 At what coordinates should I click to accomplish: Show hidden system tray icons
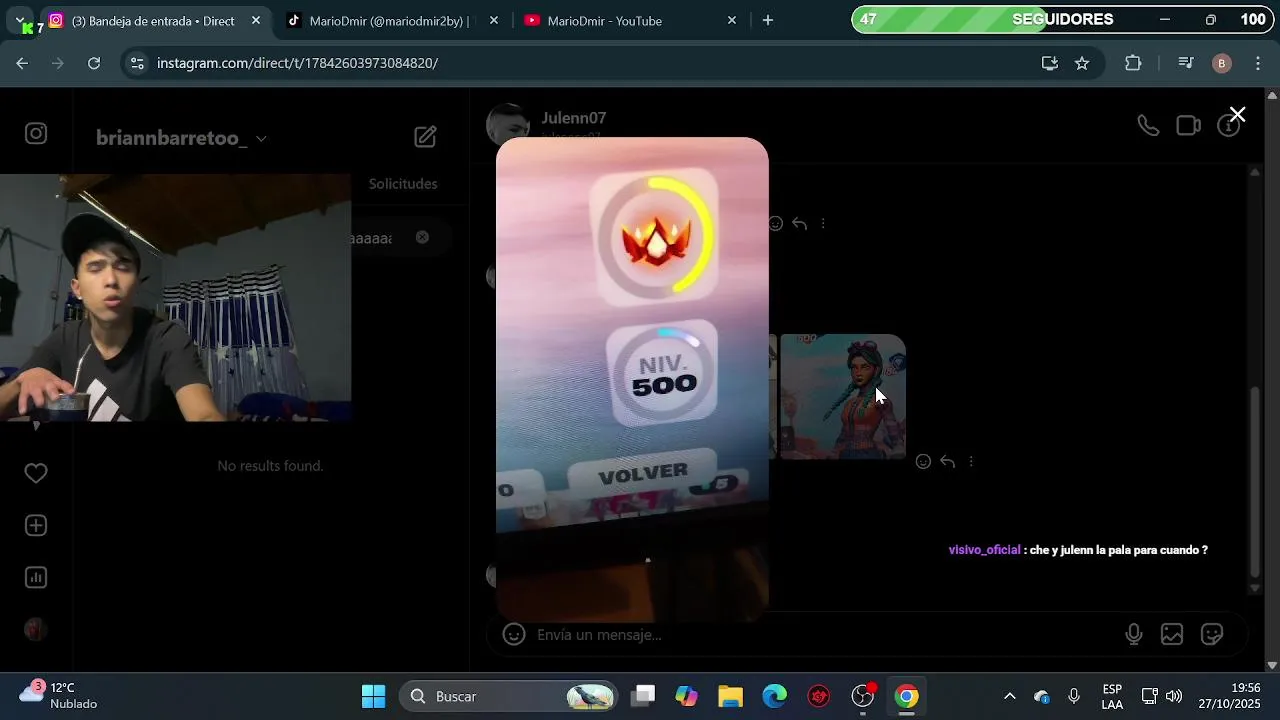(x=1010, y=696)
